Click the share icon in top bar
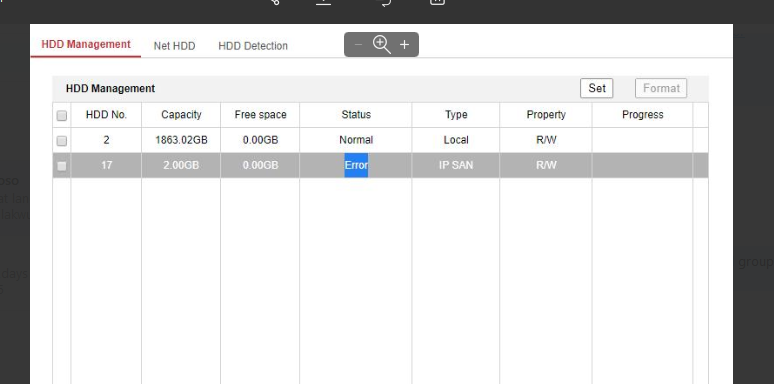 point(275,1)
